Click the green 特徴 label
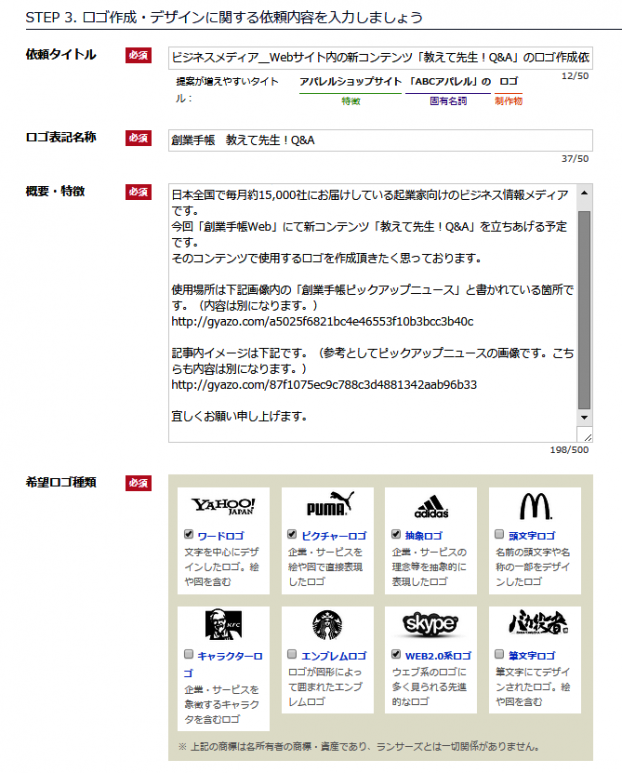 [x=351, y=101]
